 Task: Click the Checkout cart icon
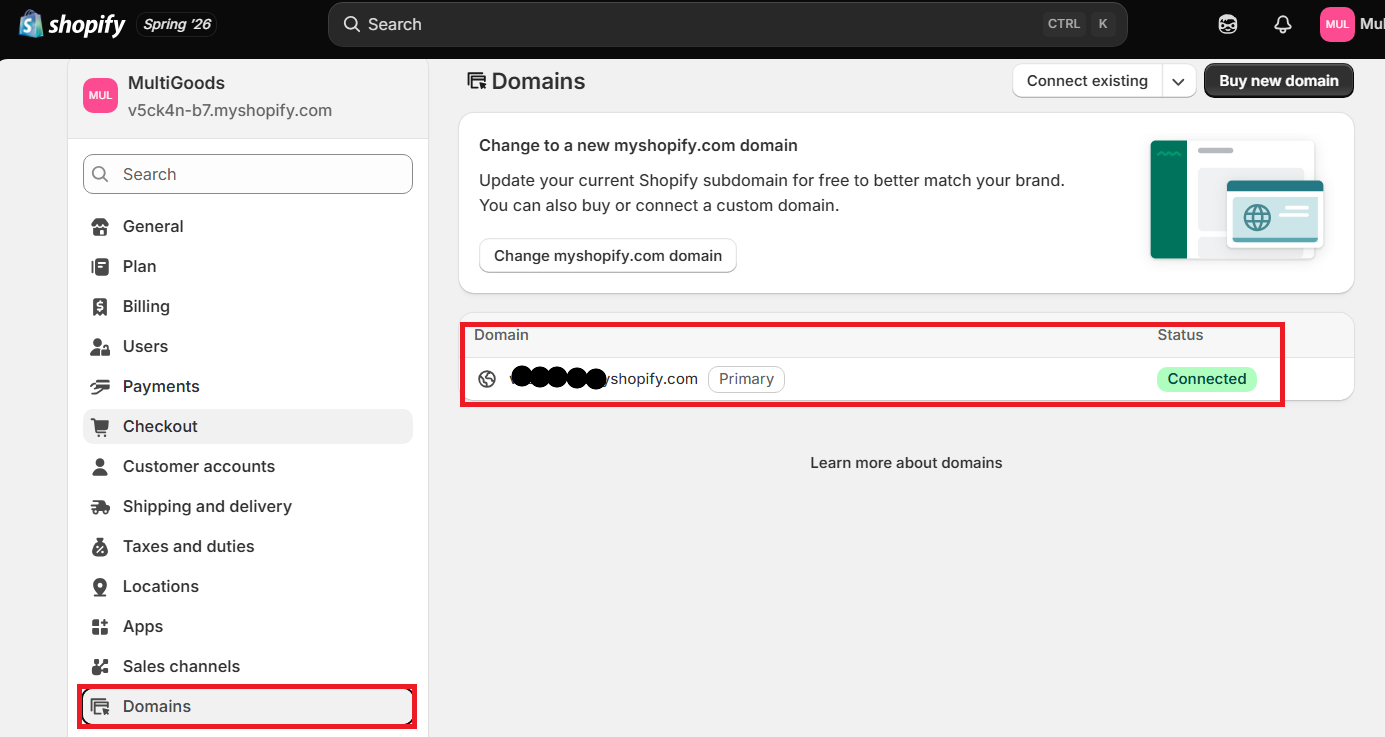[100, 427]
